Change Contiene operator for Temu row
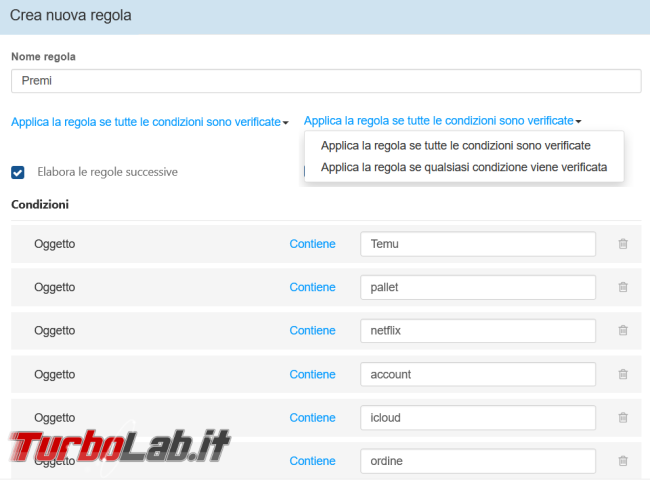Screen dimensions: 650x486 312,244
